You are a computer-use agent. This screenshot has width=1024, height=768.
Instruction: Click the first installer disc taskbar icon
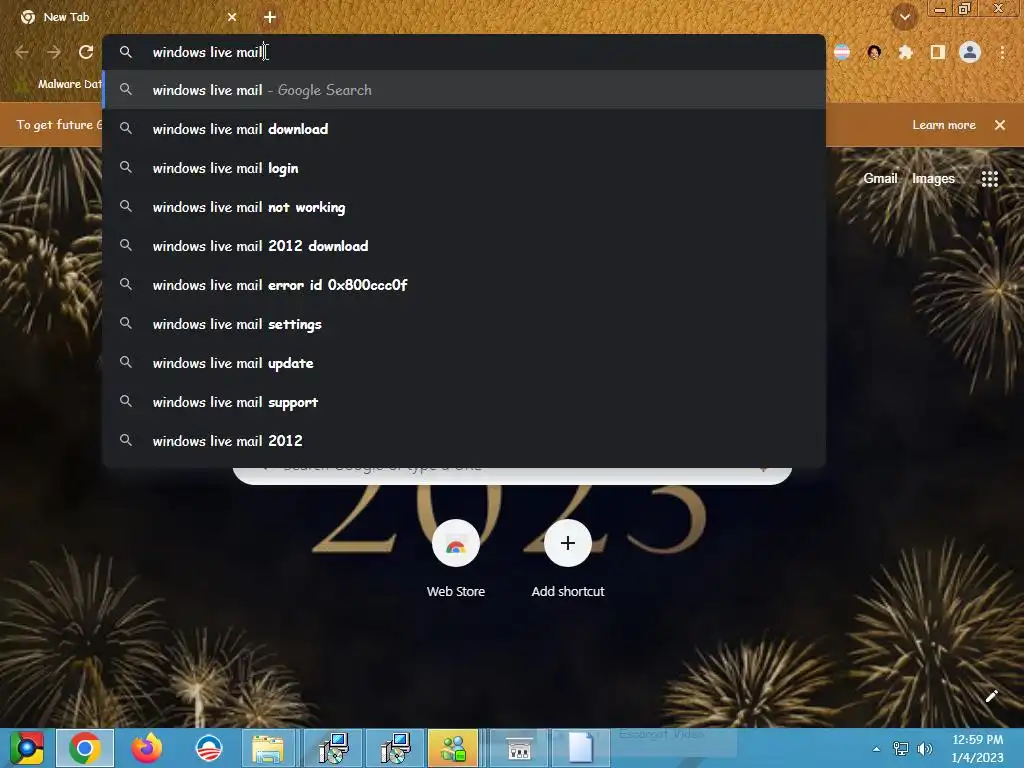click(333, 748)
